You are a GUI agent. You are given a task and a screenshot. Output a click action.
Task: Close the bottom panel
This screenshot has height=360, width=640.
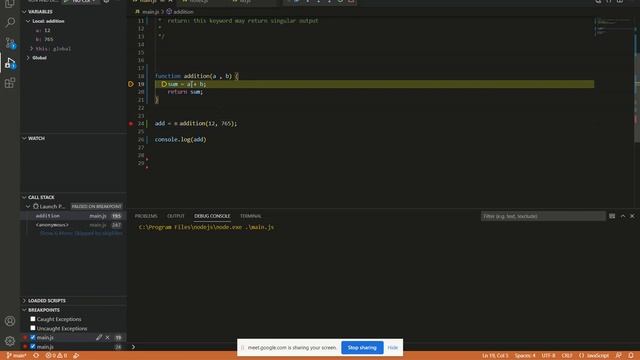[632, 216]
